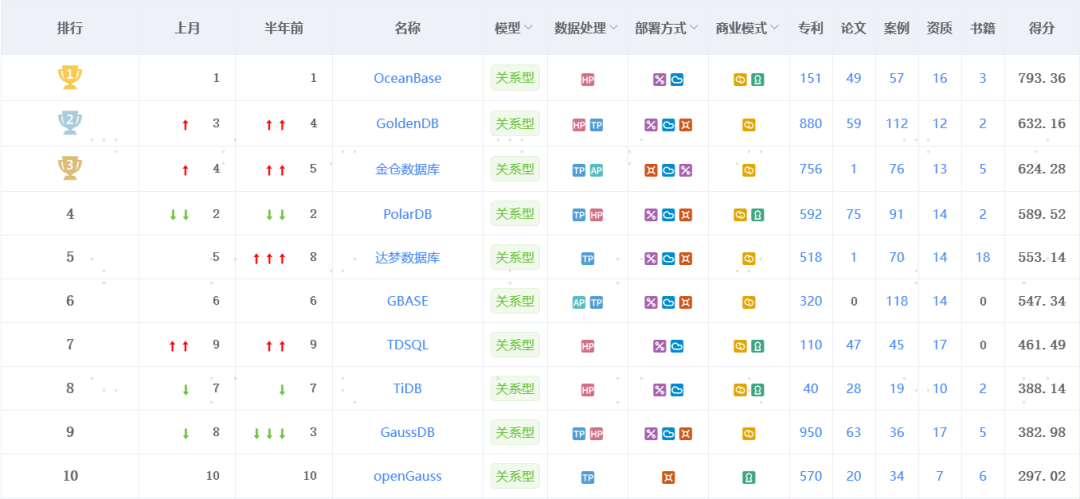
Task: Click the 专利 column header
Action: 811,28
